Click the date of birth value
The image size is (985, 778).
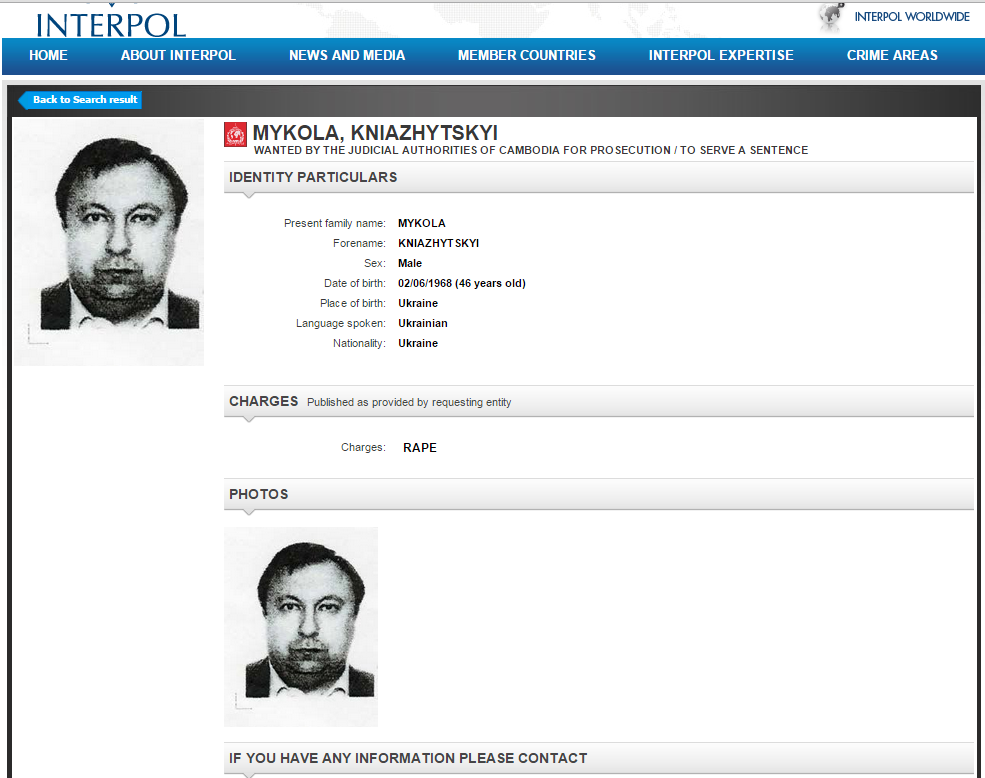(461, 284)
